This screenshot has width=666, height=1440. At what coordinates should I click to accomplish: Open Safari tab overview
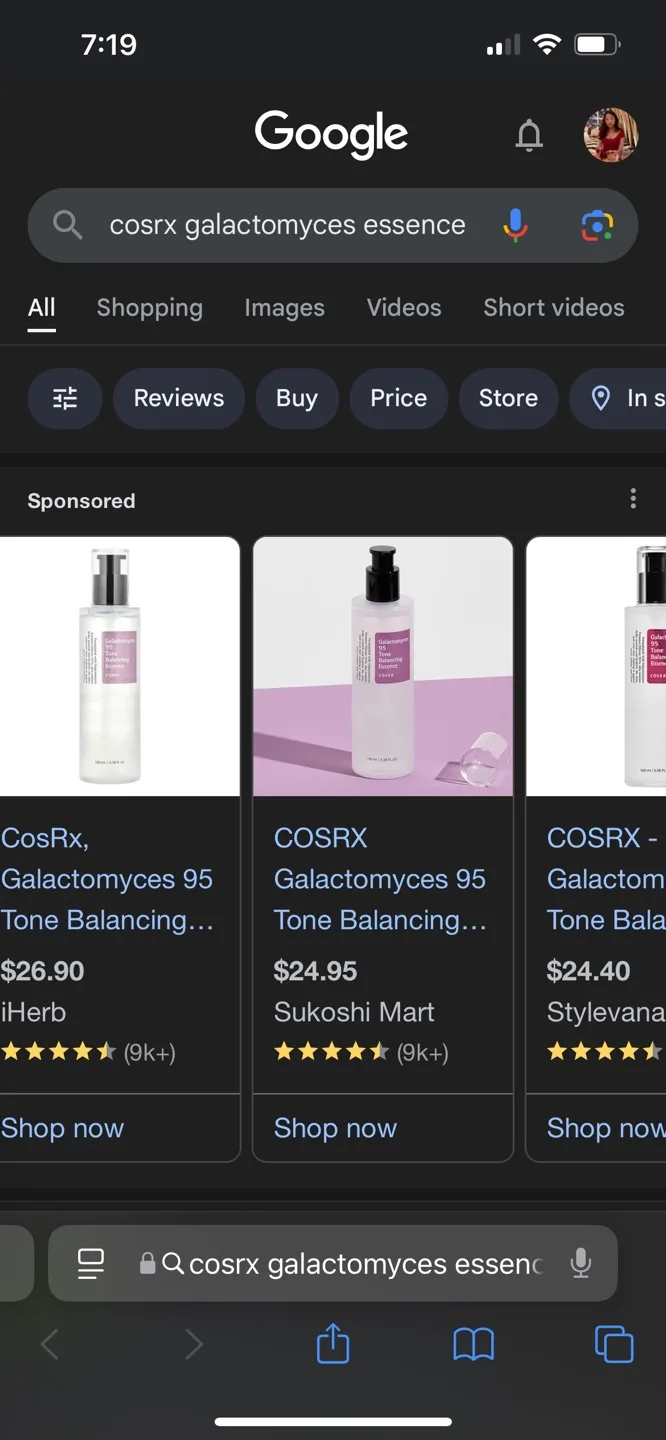pyautogui.click(x=614, y=1344)
